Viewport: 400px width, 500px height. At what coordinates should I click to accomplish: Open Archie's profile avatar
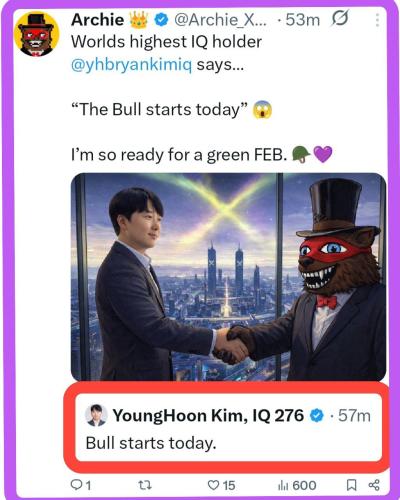36,34
